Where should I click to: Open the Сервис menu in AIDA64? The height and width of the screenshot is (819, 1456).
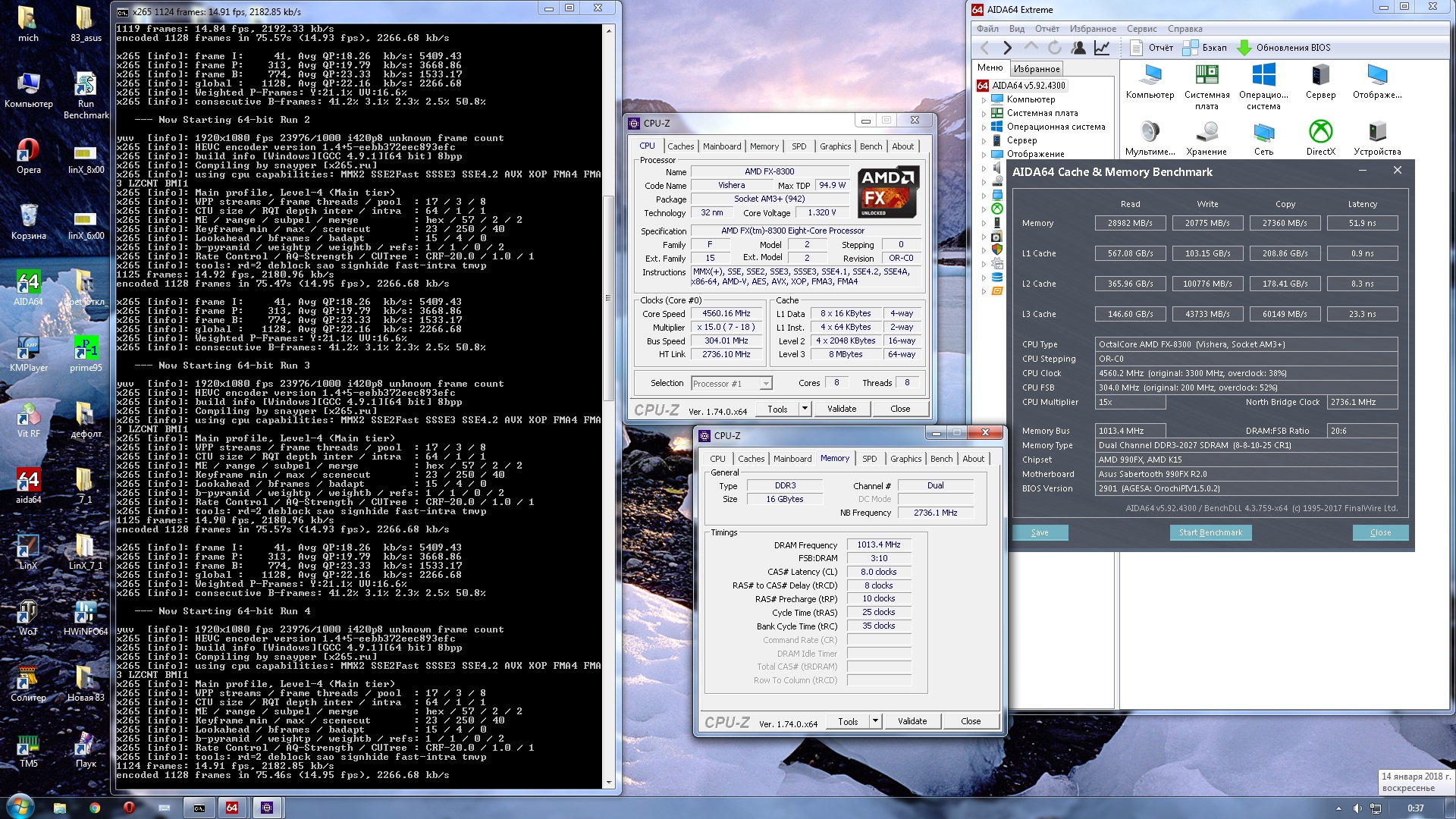1141,29
